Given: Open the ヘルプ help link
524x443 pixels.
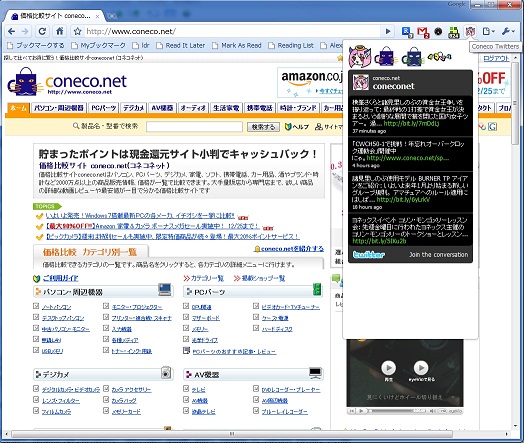Looking at the screenshot, I should (x=296, y=127).
